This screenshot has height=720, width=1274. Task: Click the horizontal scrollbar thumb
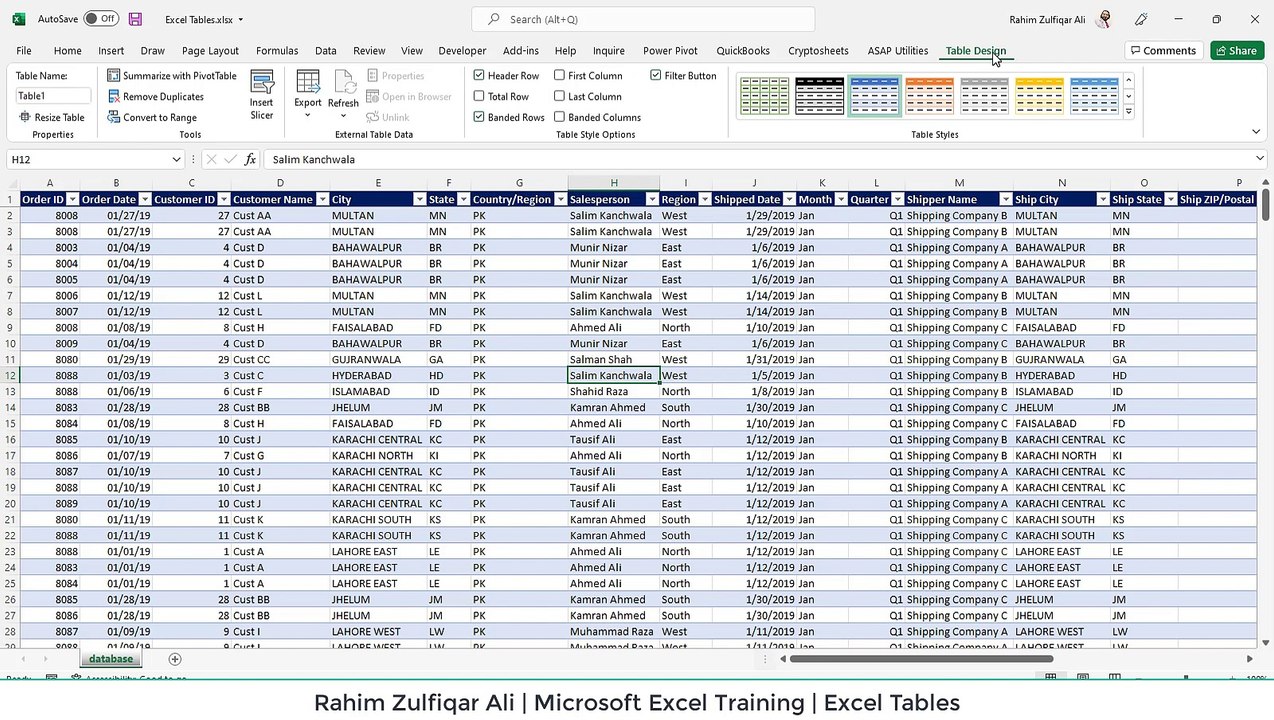[921, 659]
